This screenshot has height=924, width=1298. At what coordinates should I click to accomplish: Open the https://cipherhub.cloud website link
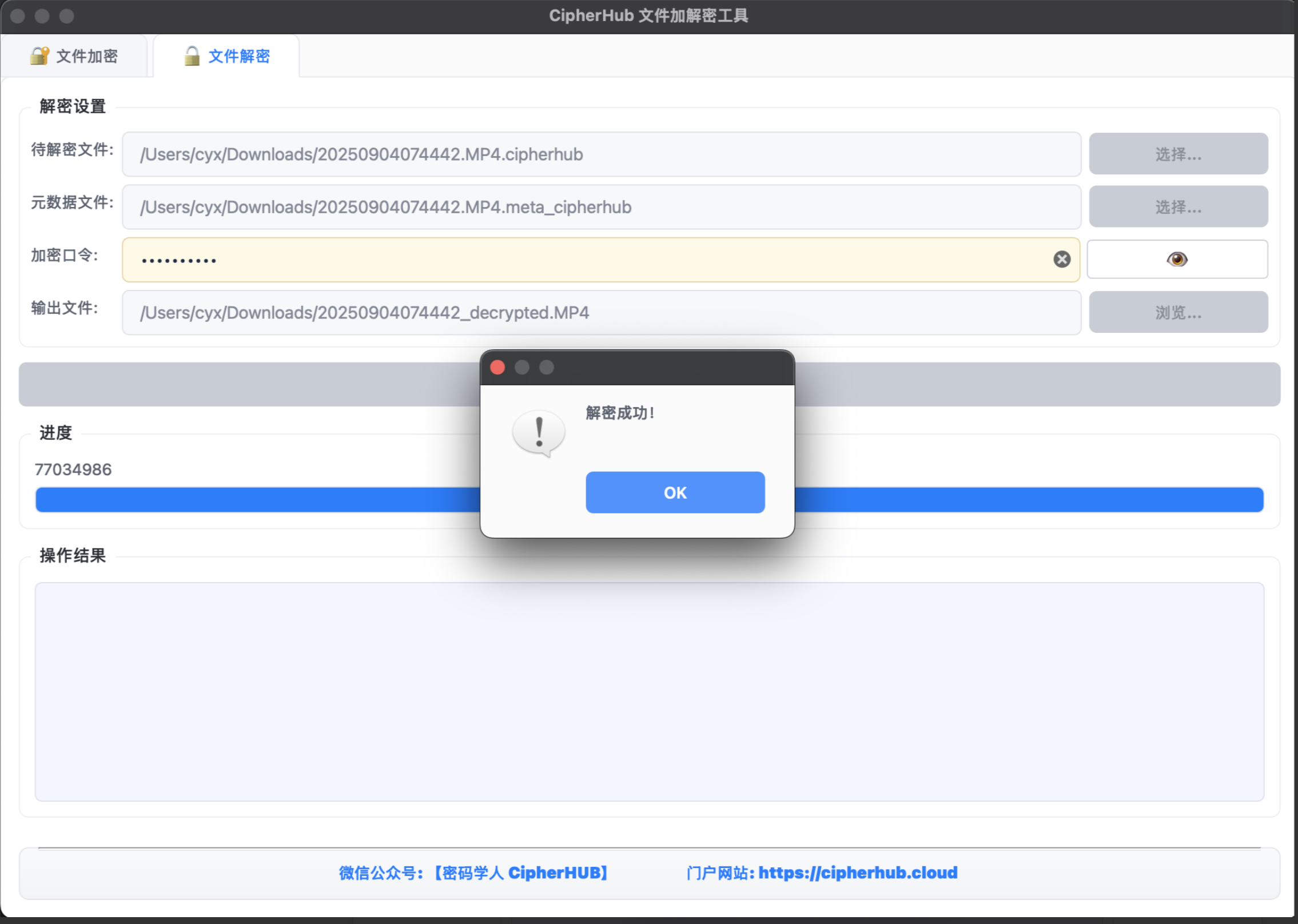point(857,873)
